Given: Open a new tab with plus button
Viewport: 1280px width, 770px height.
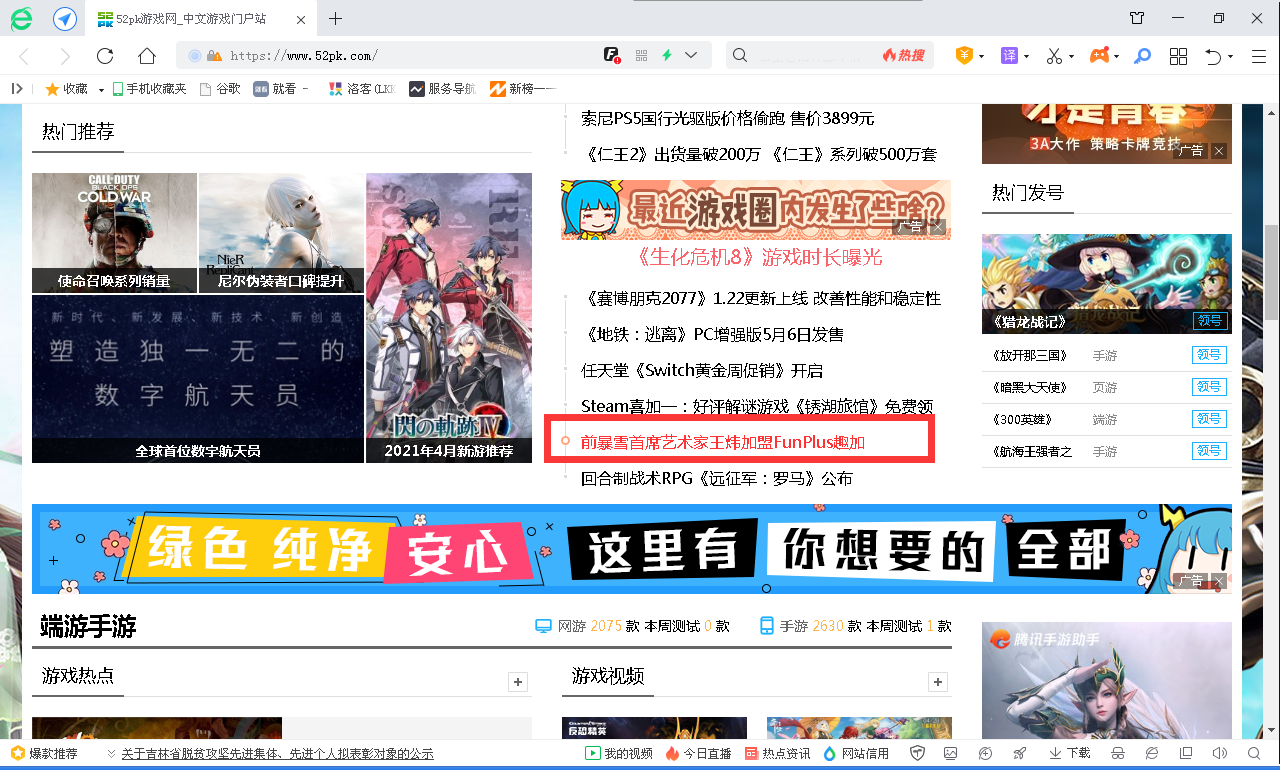Looking at the screenshot, I should point(336,19).
